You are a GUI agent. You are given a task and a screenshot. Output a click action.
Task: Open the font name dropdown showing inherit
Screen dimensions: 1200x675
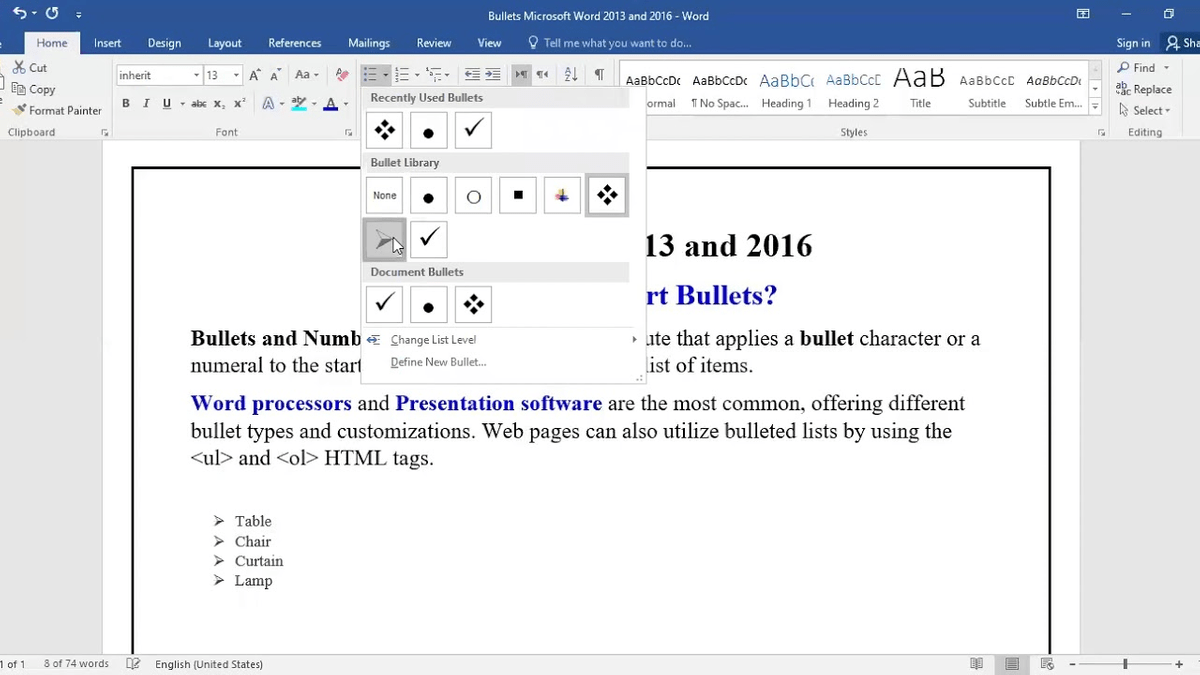click(196, 75)
